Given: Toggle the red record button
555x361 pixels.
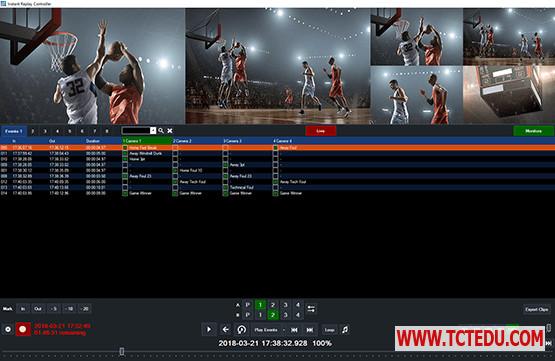Looking at the screenshot, I should [x=23, y=329].
